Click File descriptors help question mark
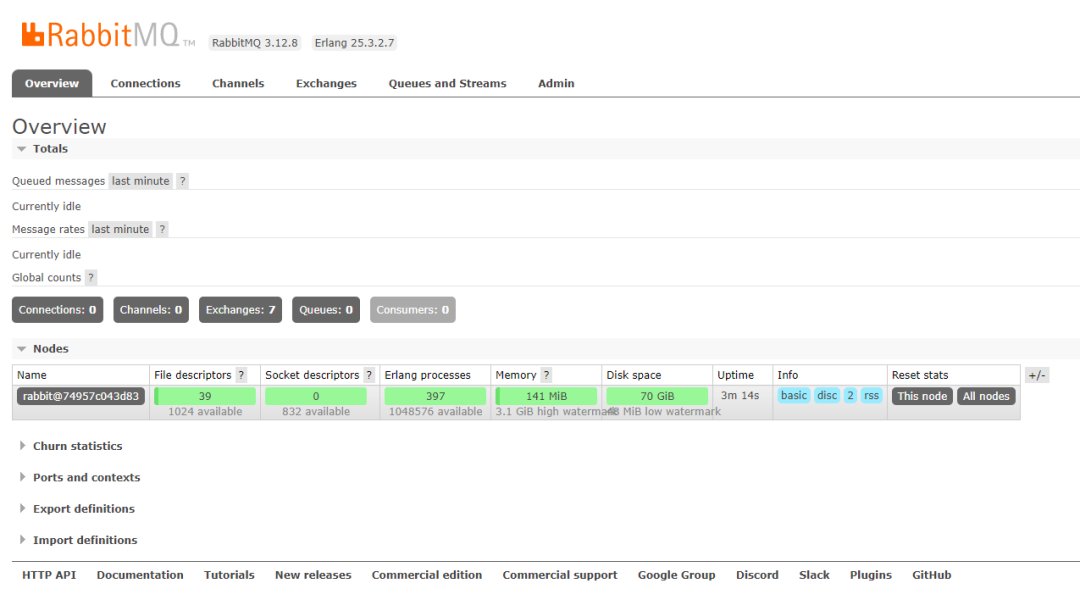 point(241,375)
